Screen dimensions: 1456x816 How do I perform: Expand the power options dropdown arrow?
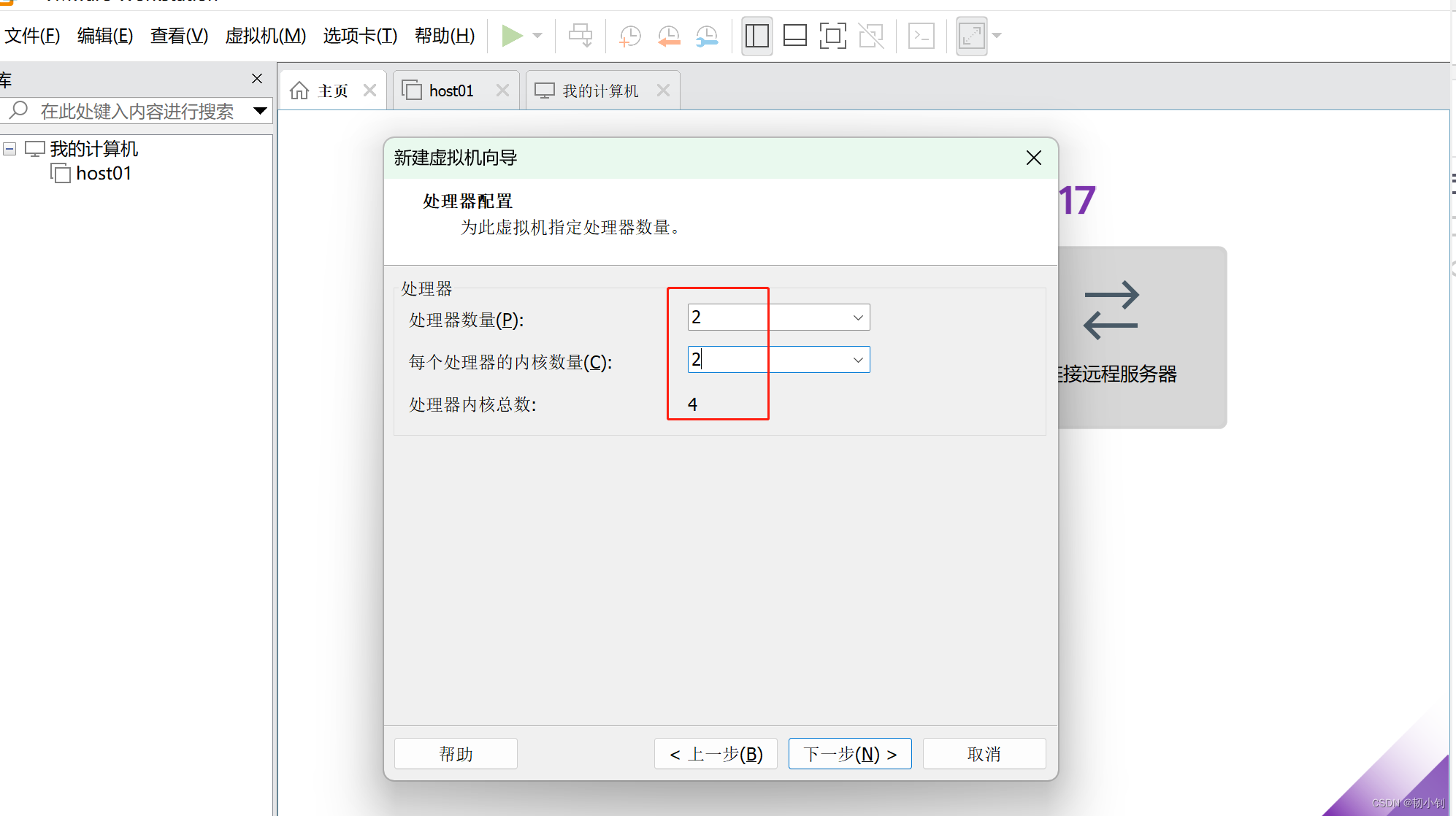pos(538,35)
